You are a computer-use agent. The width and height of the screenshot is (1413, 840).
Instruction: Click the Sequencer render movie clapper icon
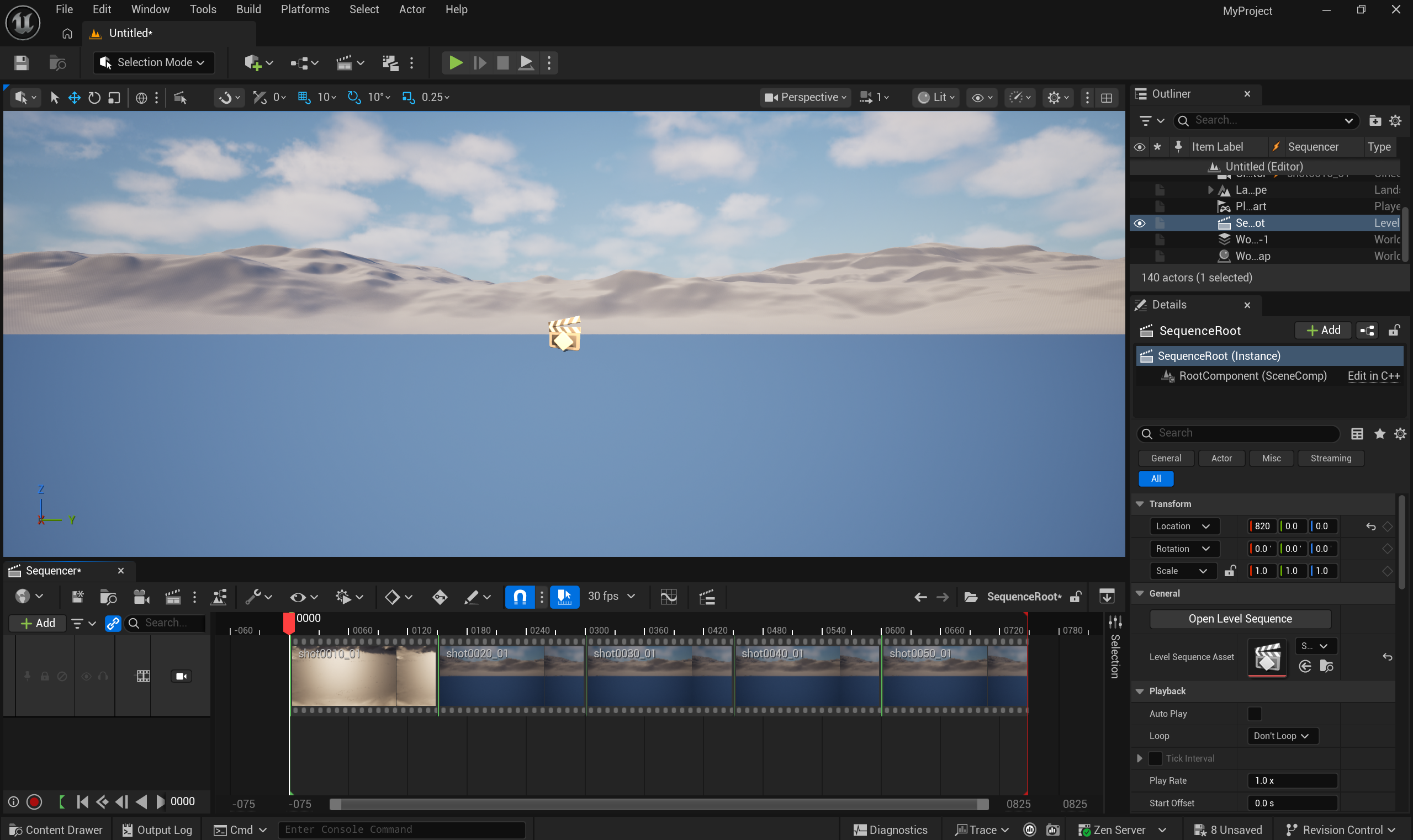point(173,597)
